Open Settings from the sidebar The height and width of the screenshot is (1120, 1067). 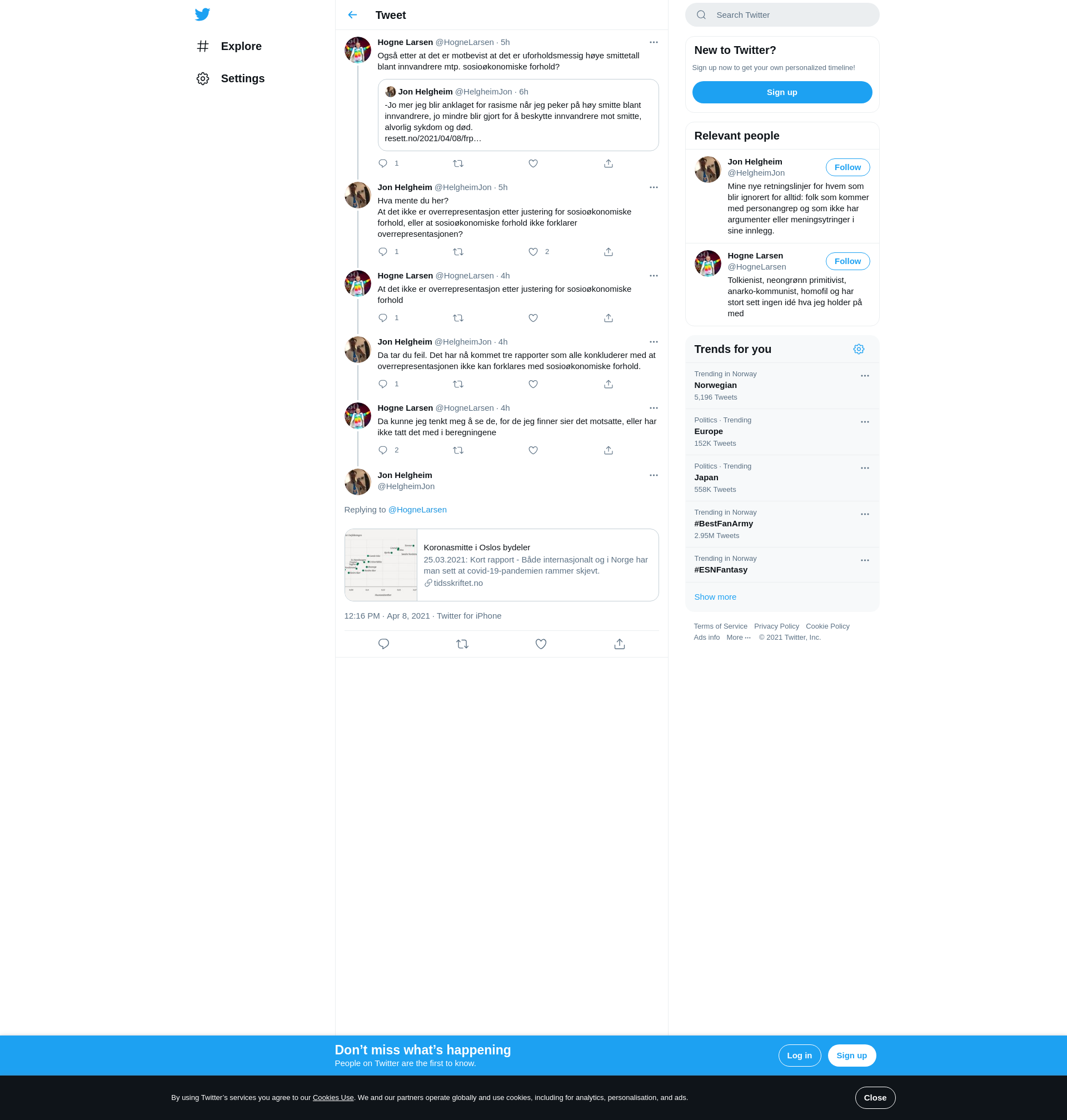point(230,78)
